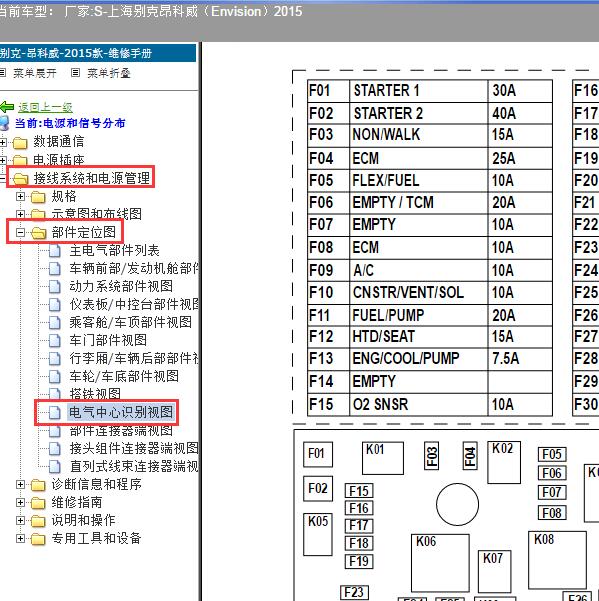Open the 部件连接器端视图 page

coord(121,431)
